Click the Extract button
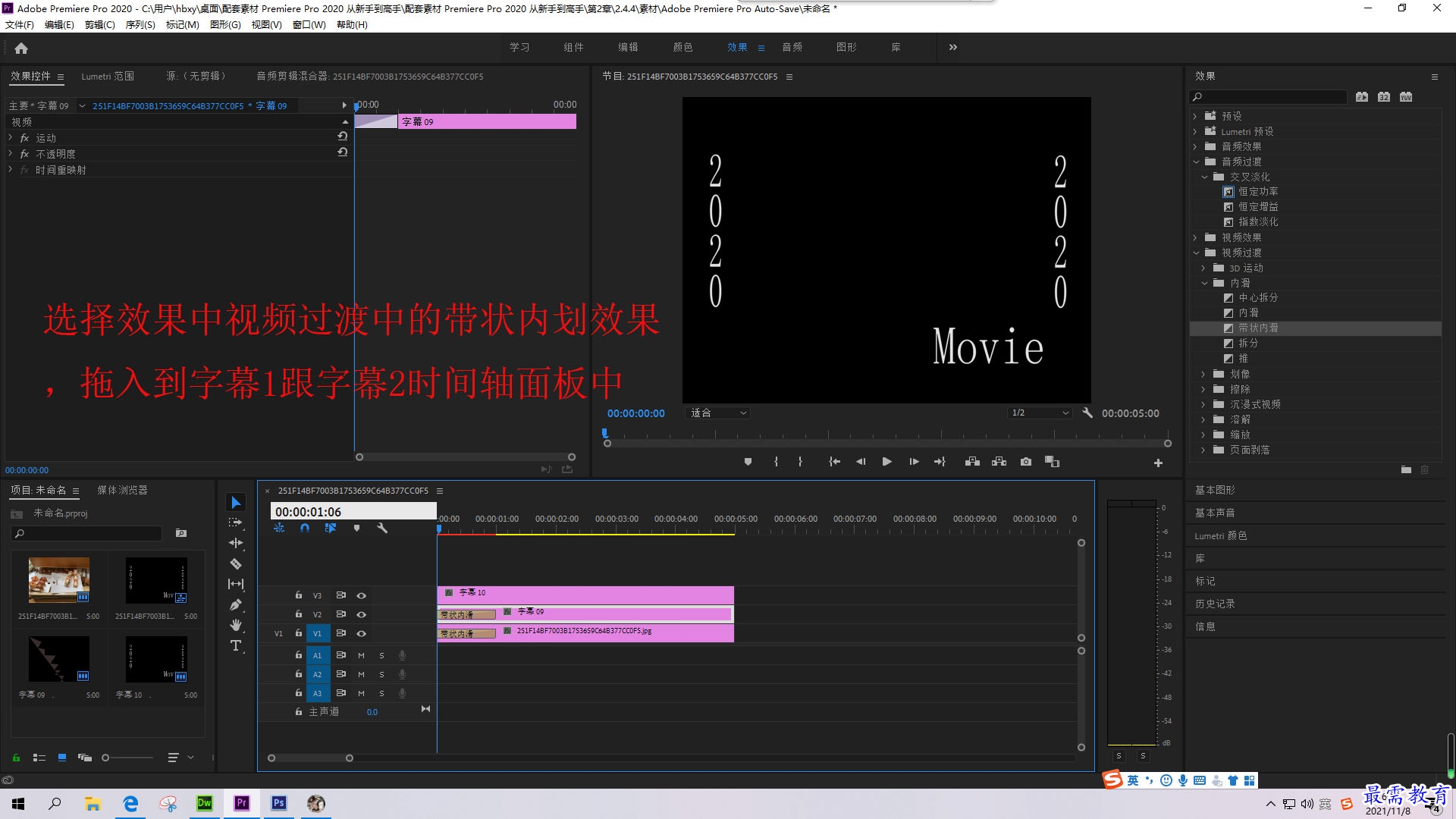1456x819 pixels. [x=999, y=462]
